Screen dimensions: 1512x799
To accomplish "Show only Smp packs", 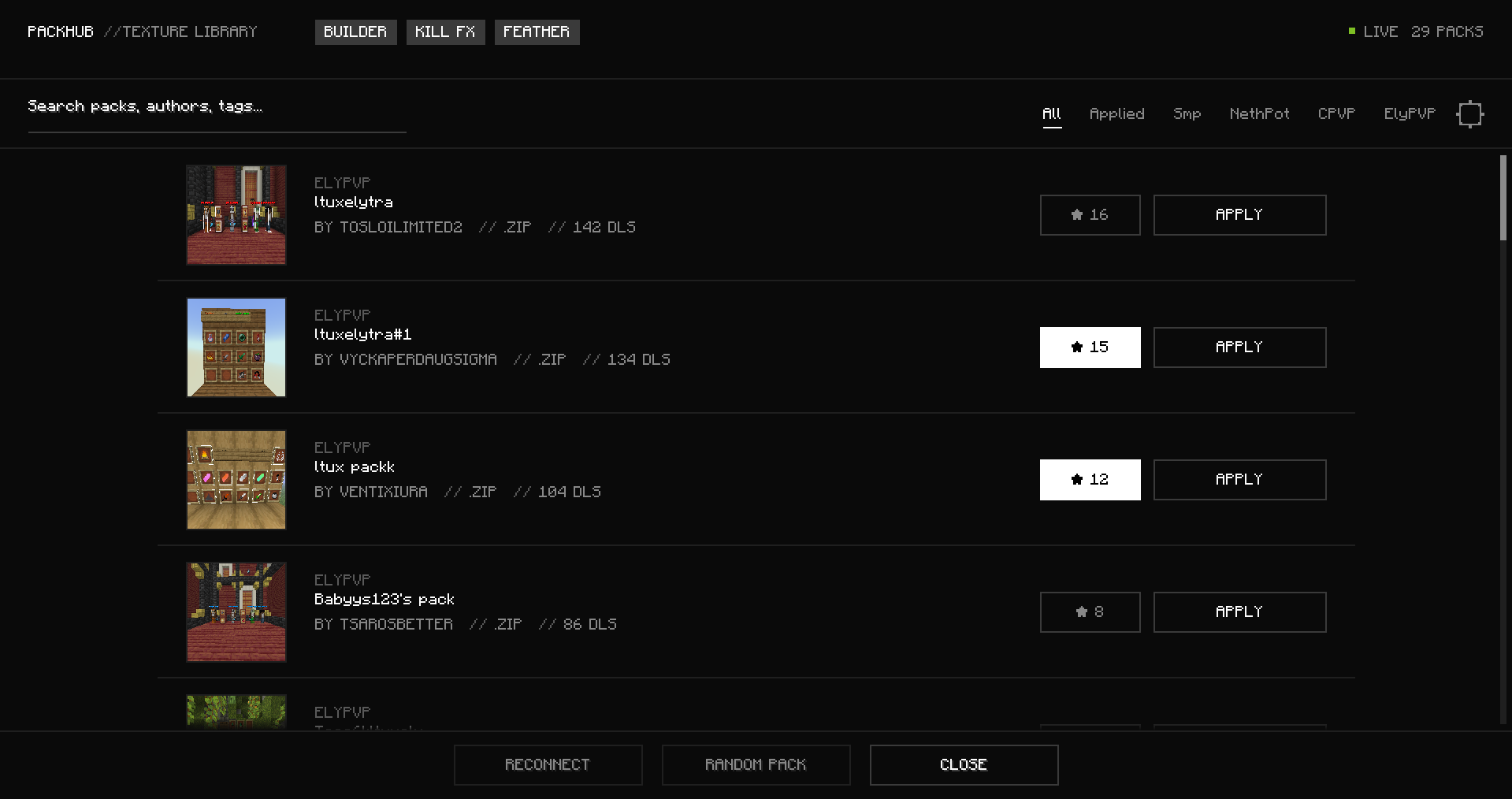I will point(1187,114).
